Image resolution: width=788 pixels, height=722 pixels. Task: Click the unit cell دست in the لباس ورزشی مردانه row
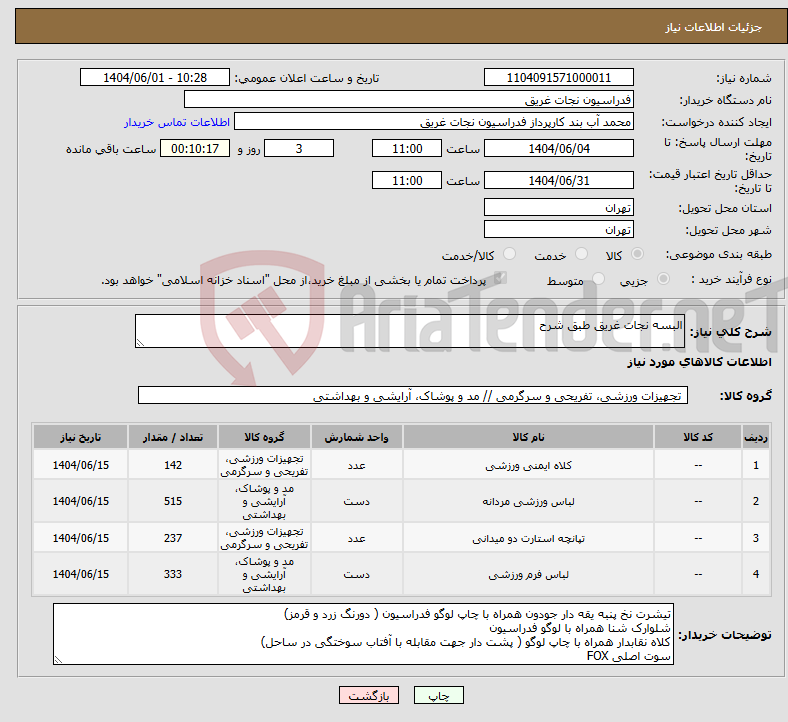pyautogui.click(x=356, y=501)
